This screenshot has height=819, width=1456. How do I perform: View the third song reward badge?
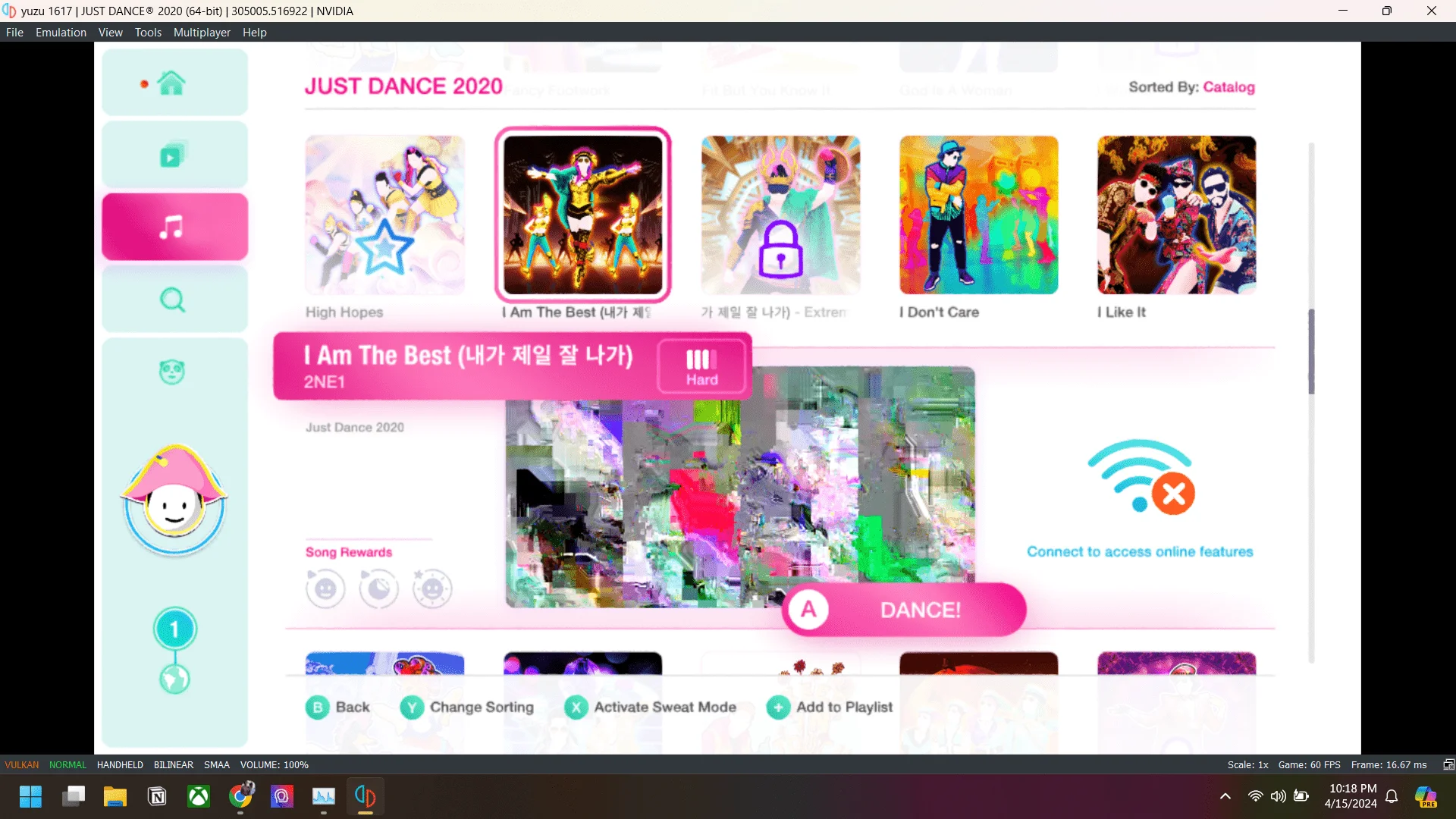[x=432, y=588]
